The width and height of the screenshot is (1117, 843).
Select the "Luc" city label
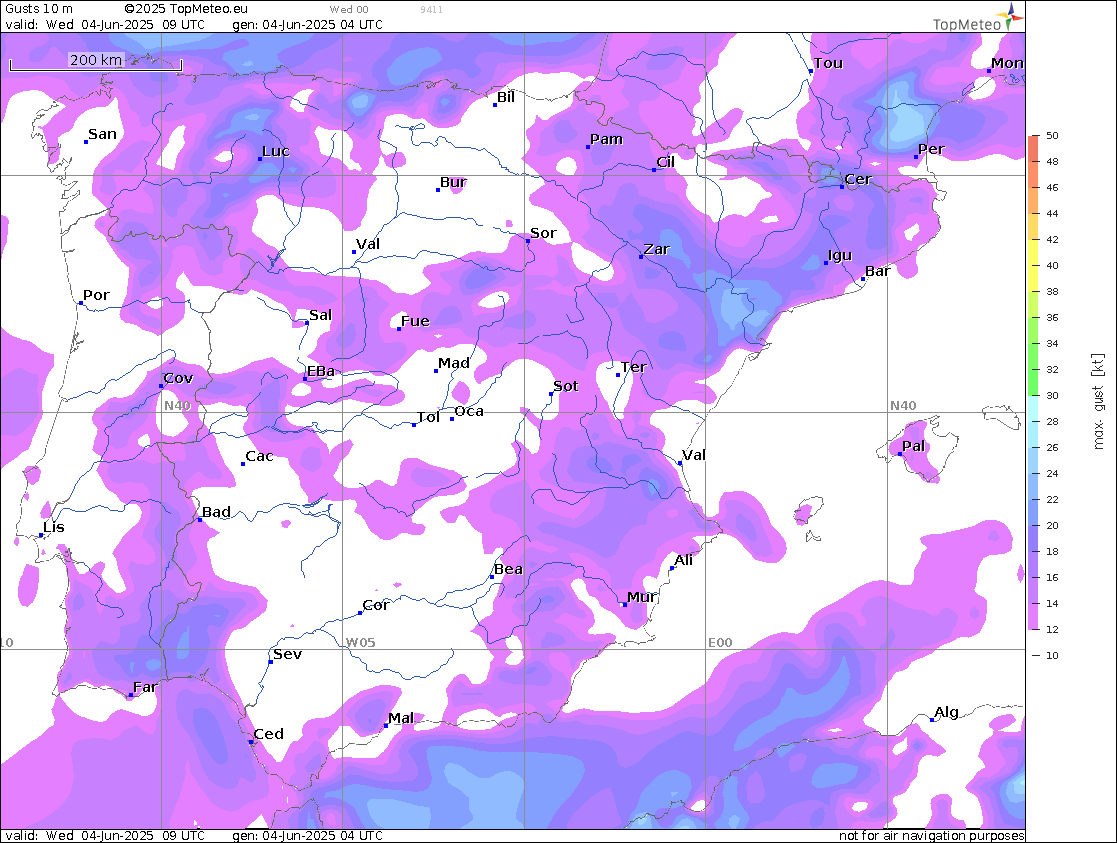(x=276, y=151)
